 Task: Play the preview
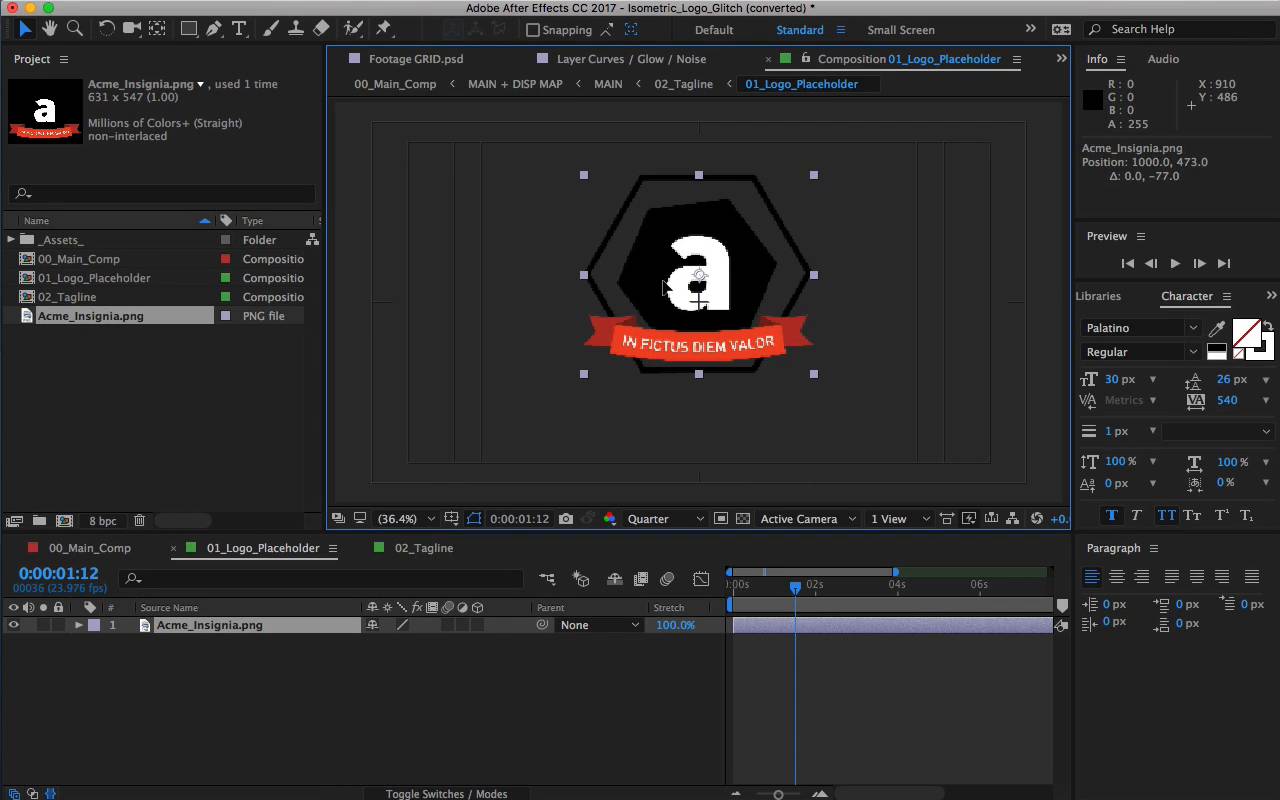tap(1175, 263)
